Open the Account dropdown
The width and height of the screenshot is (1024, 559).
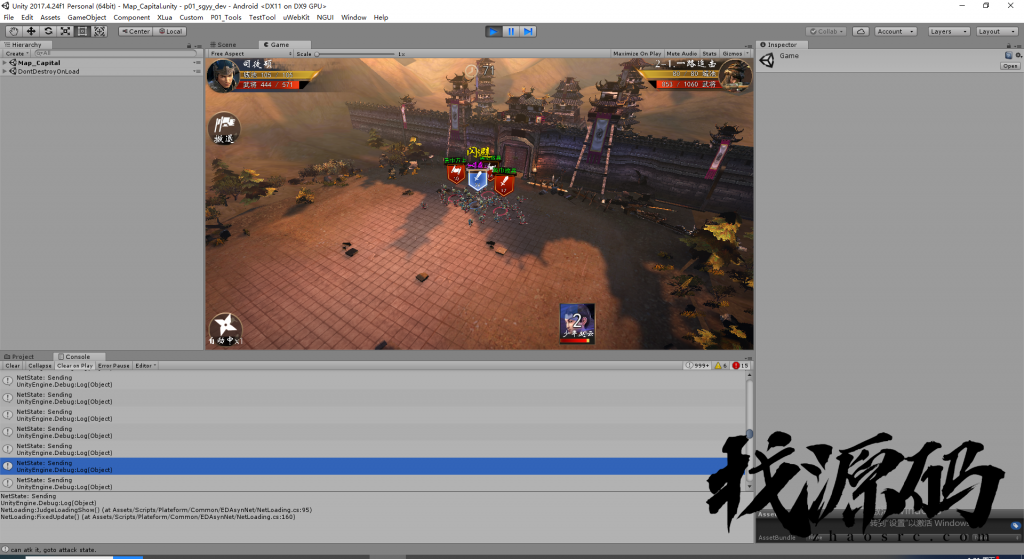(895, 31)
